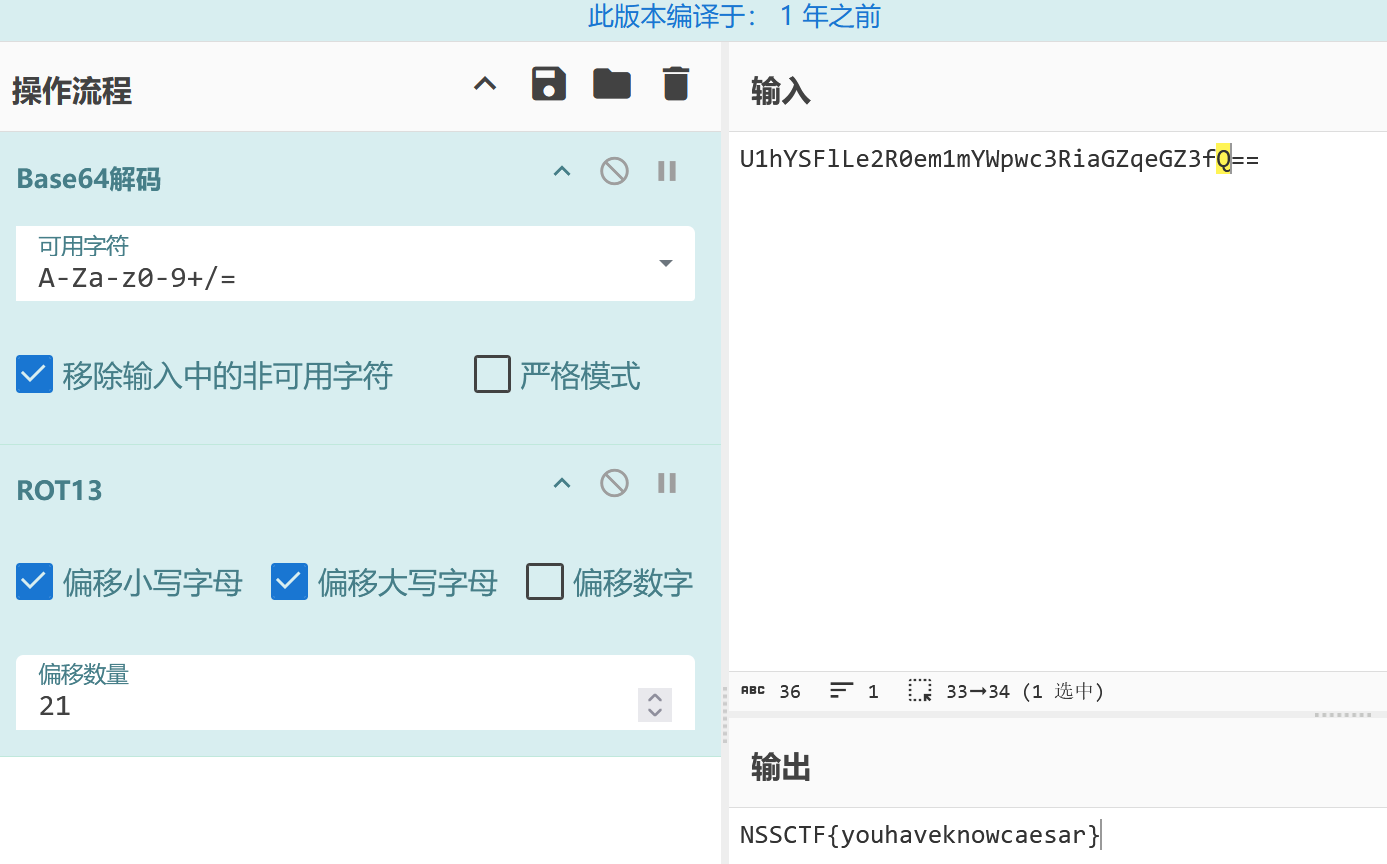Disable the Base64解码 operation

pos(614,171)
